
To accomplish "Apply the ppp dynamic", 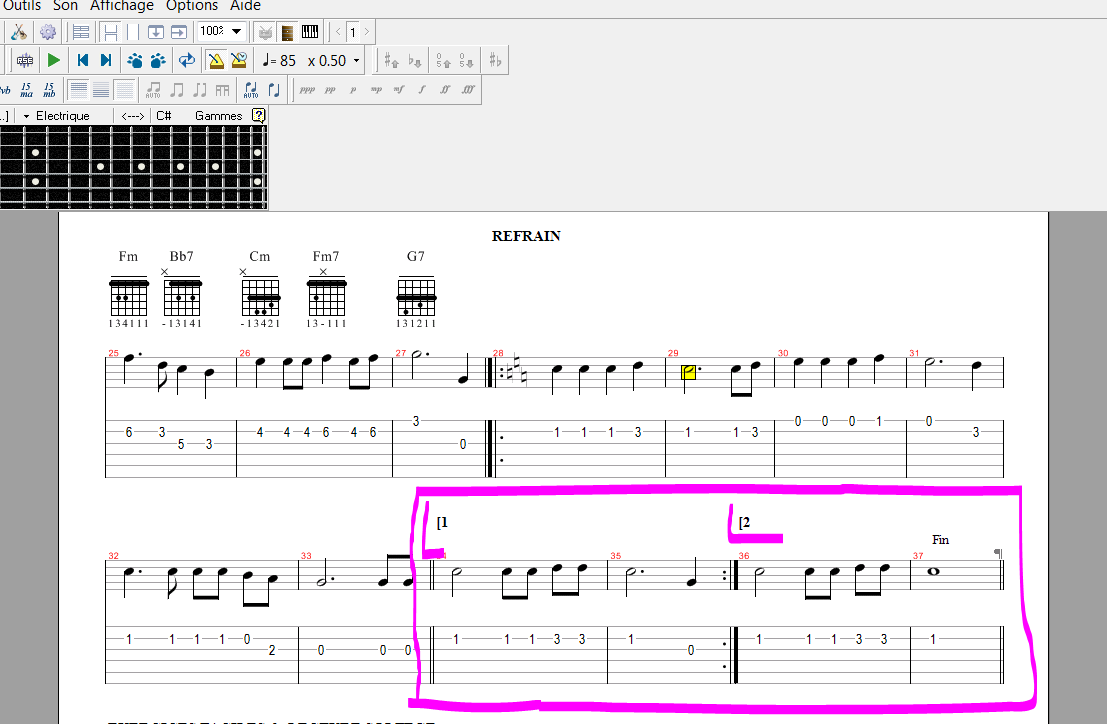I will (307, 90).
